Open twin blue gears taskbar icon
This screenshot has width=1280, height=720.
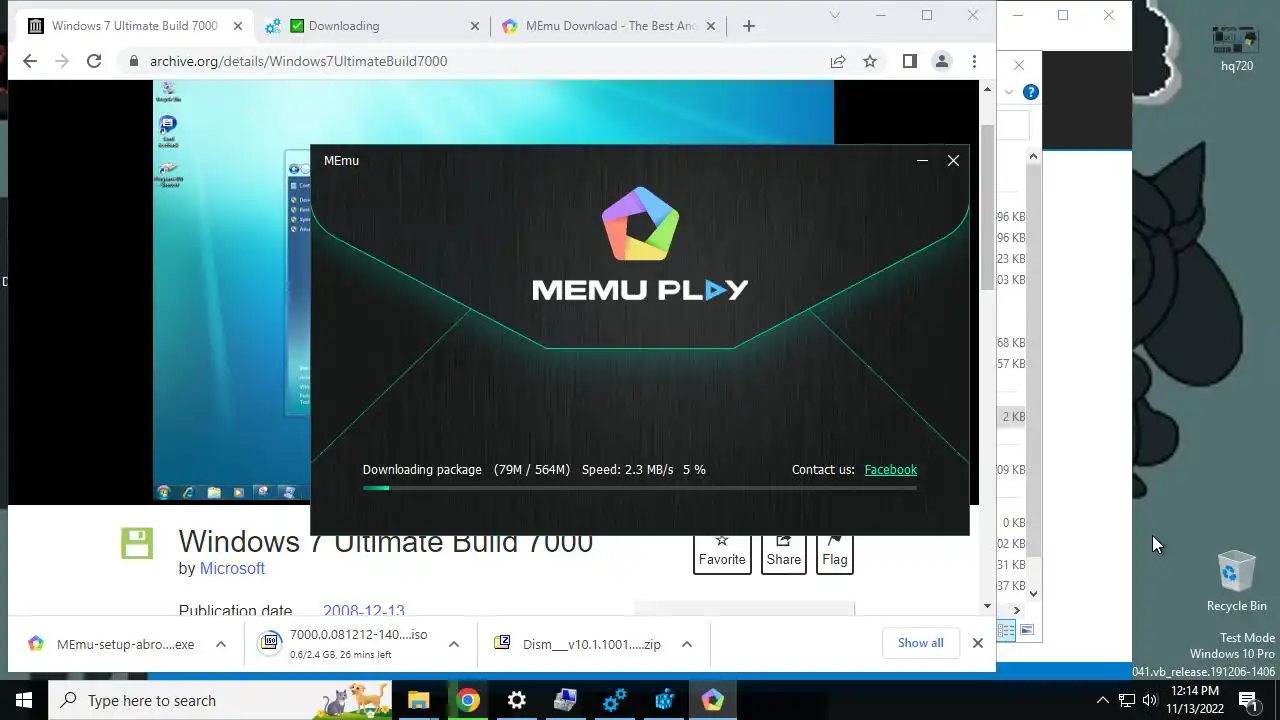click(x=615, y=700)
